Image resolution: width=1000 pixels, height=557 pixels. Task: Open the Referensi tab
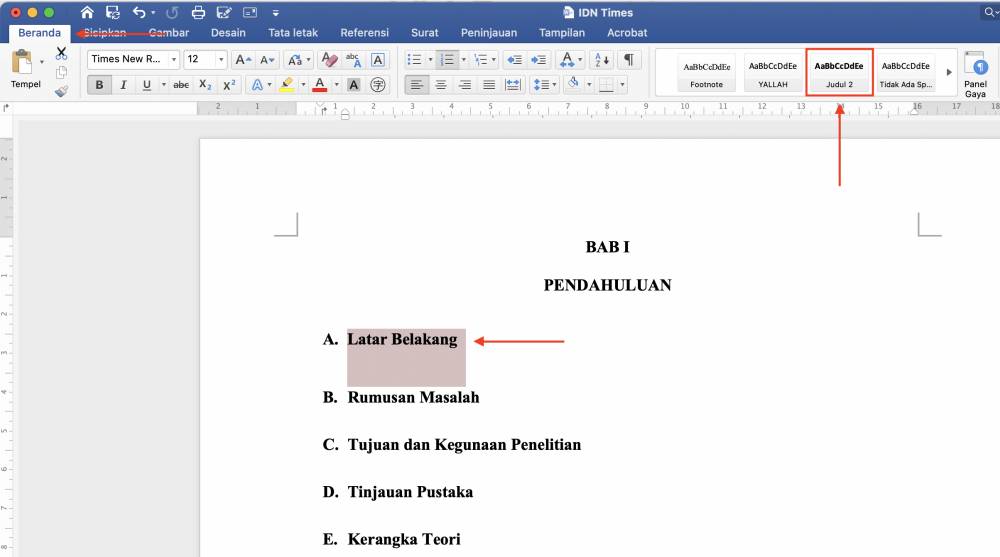tap(364, 33)
